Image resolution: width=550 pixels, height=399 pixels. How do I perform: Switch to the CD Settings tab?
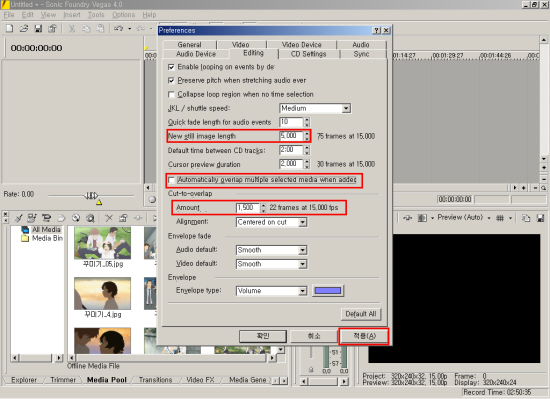point(309,54)
